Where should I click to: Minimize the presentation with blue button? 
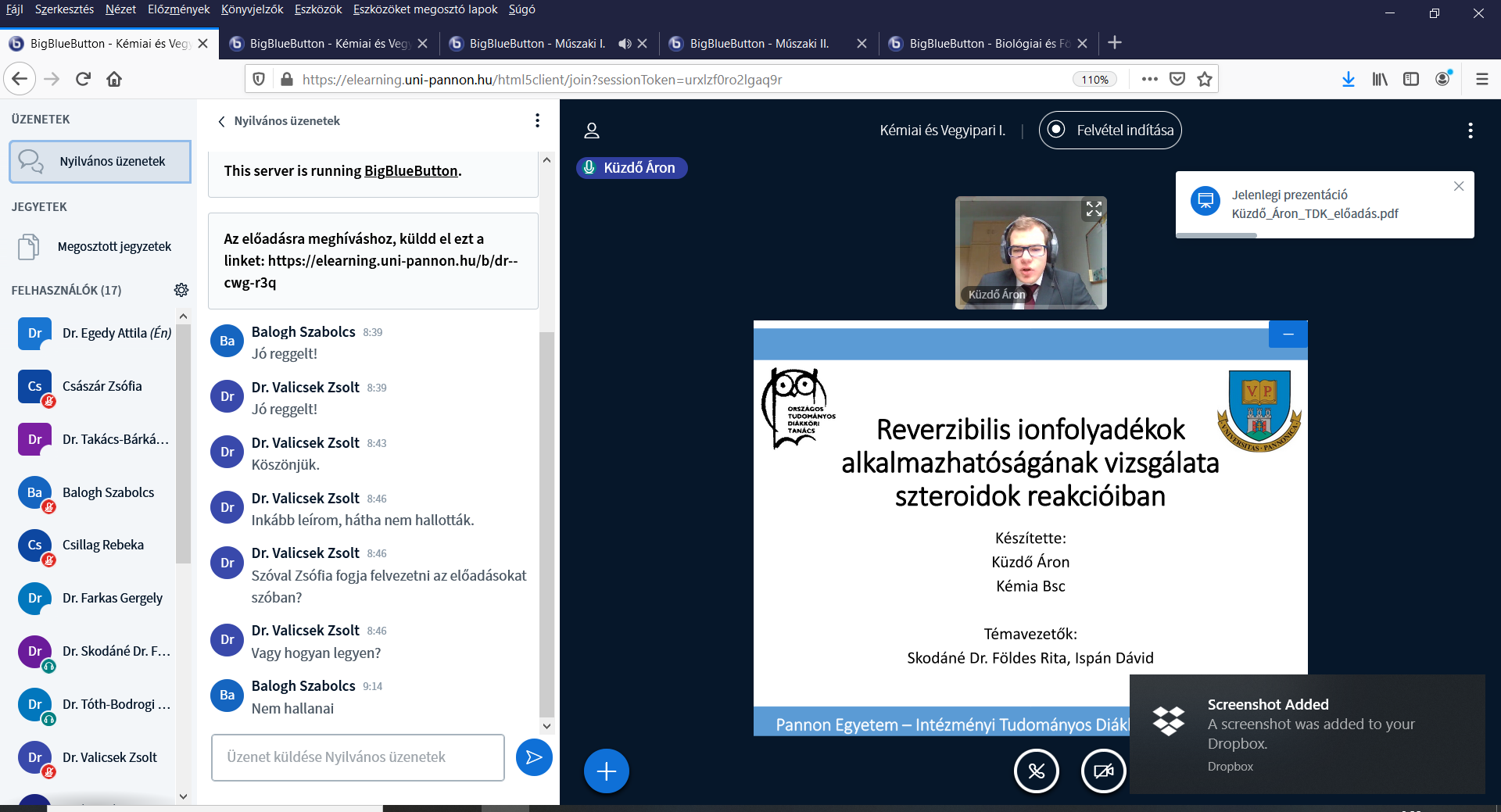click(1288, 334)
